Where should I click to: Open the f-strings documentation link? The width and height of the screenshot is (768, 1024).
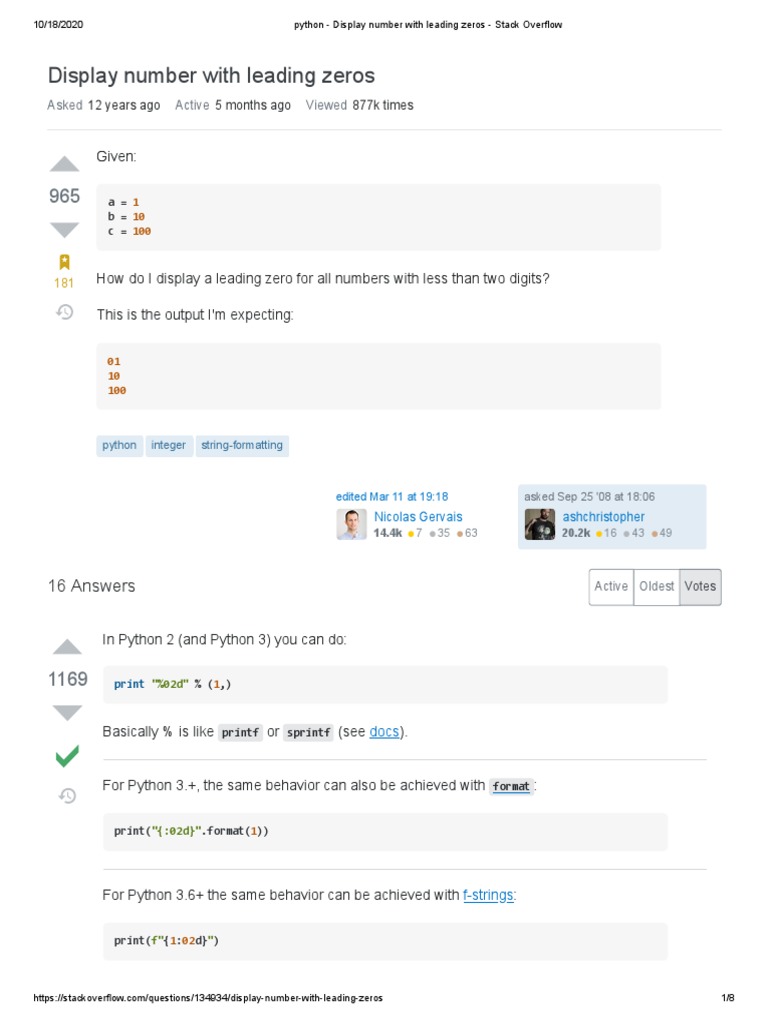[x=488, y=895]
